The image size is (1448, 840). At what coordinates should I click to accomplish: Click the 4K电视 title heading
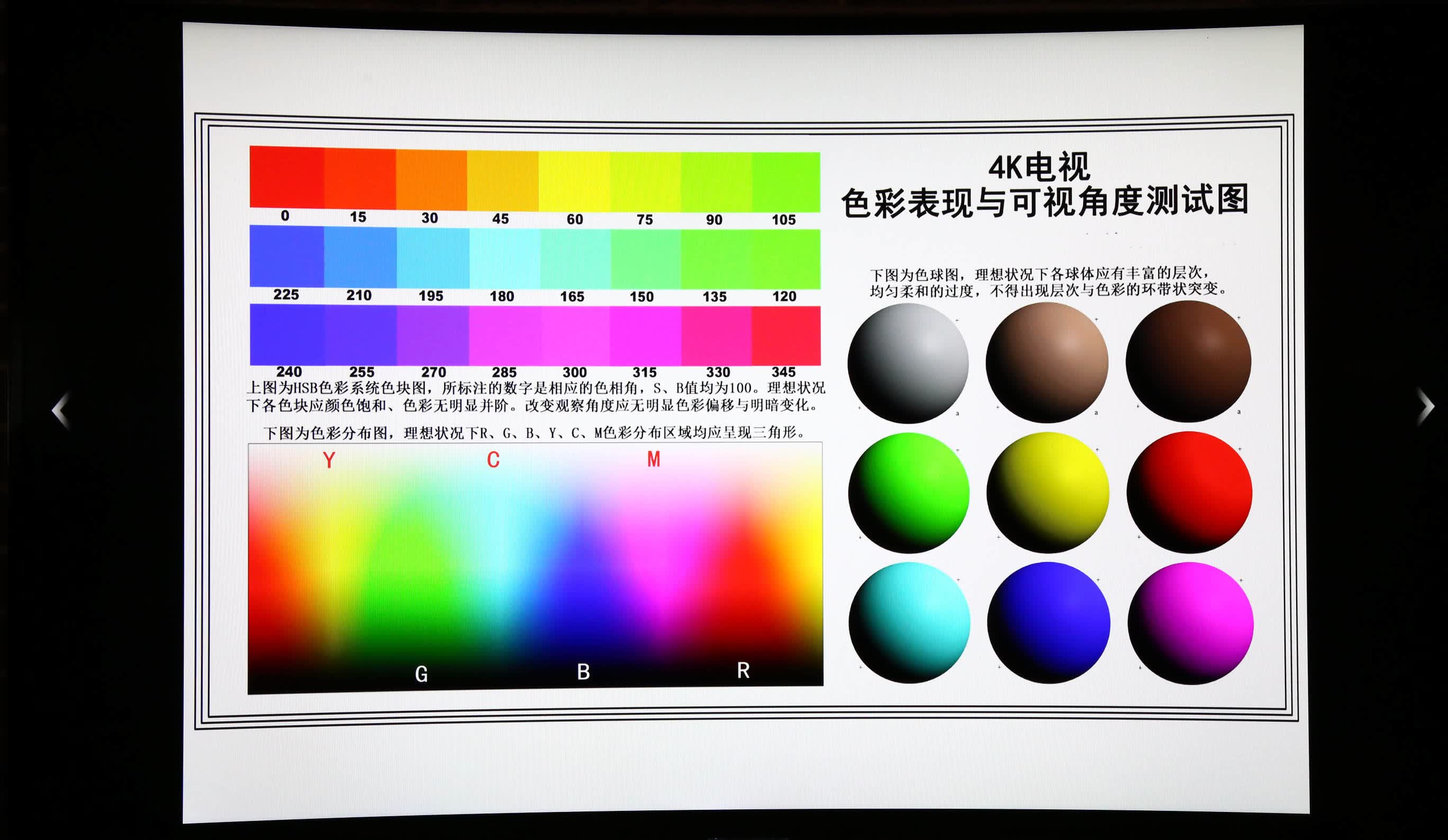[1039, 167]
